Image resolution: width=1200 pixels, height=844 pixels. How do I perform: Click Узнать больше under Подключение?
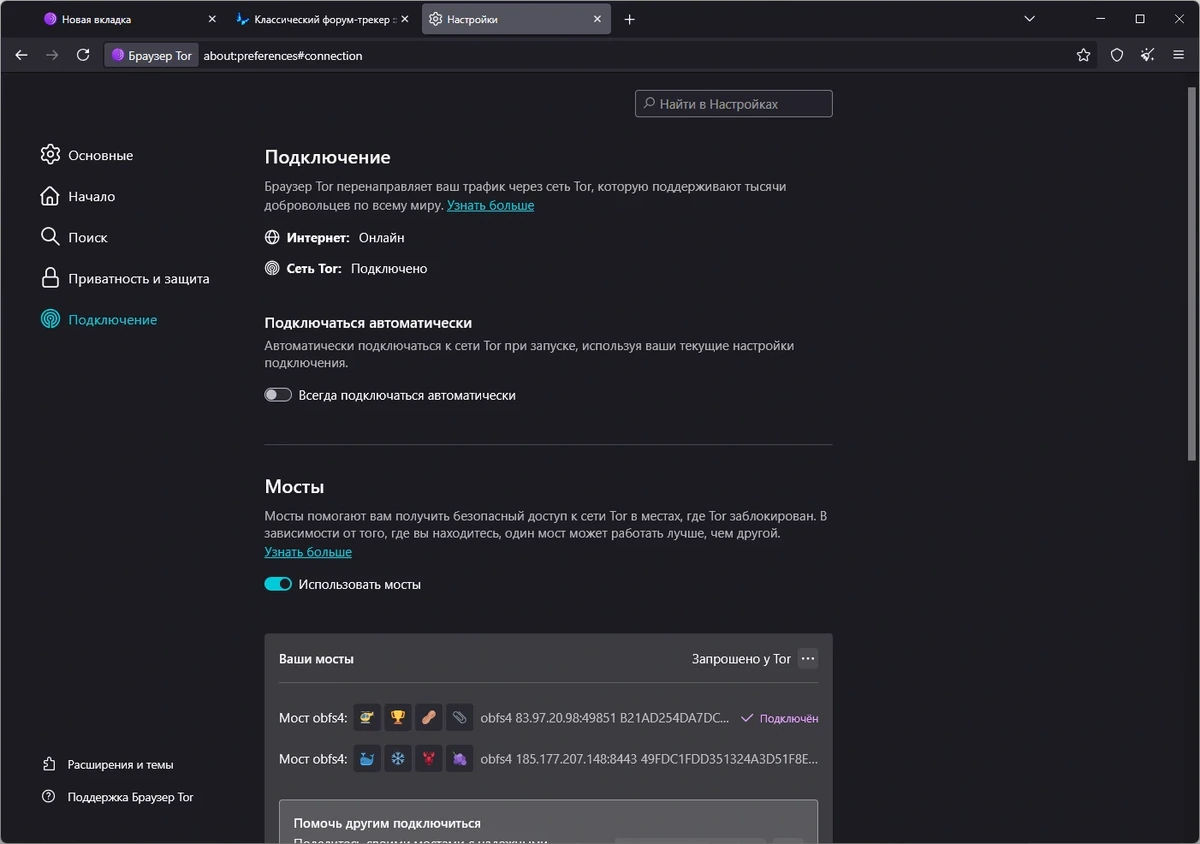coord(490,205)
